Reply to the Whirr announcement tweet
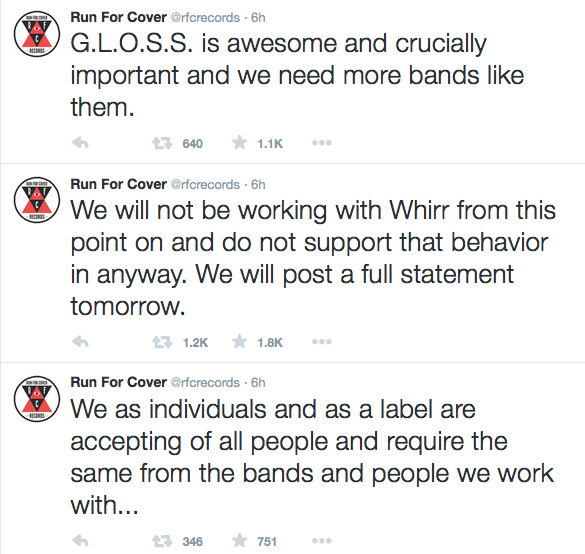 tap(80, 341)
